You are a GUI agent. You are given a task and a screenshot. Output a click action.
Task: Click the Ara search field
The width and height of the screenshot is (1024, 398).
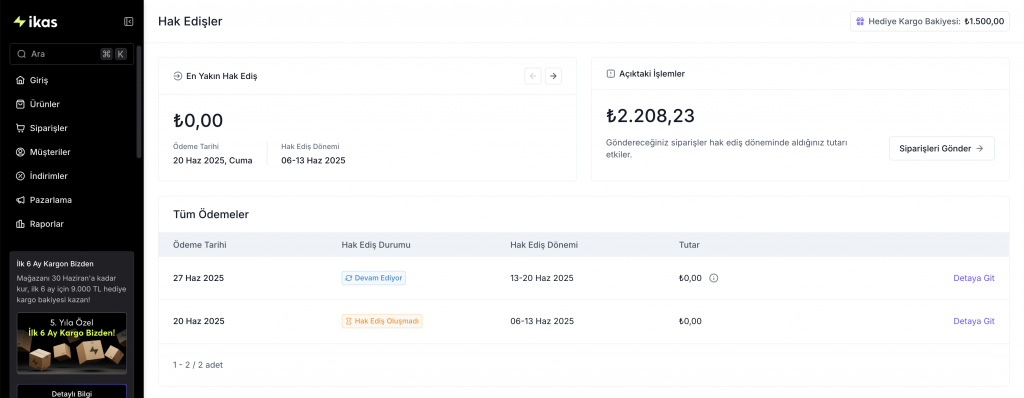coord(72,54)
